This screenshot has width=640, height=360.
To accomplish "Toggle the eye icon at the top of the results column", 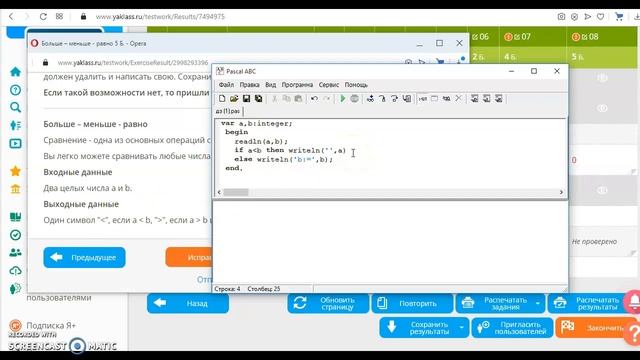I will click(x=602, y=78).
